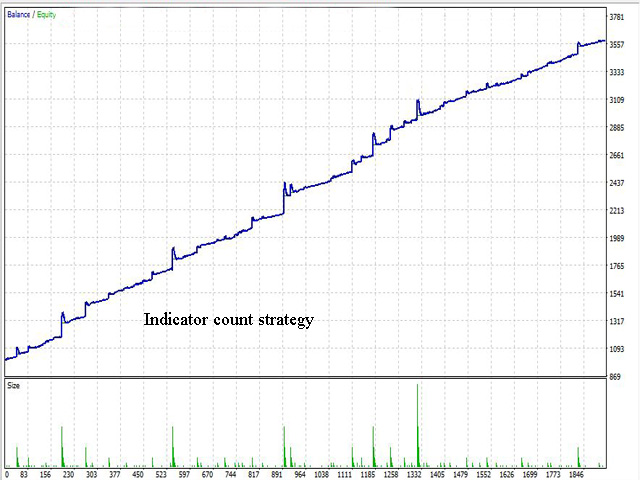Click the green 'Equity' legend label
This screenshot has width=640, height=480.
pyautogui.click(x=46, y=15)
